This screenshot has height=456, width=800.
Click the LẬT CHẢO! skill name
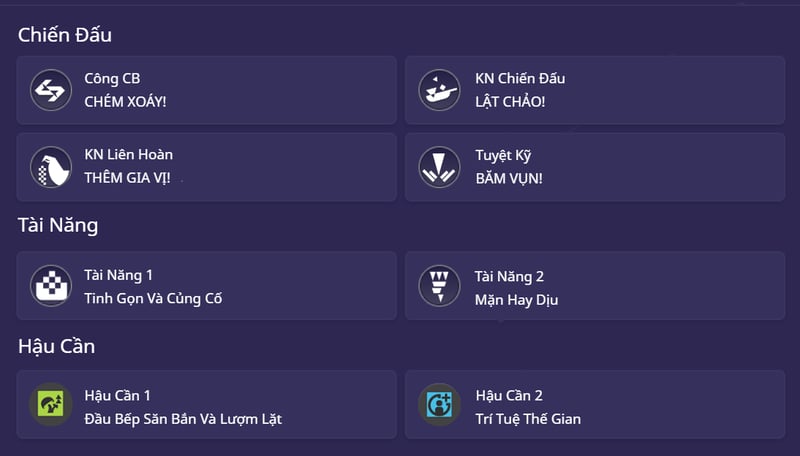pyautogui.click(x=510, y=101)
